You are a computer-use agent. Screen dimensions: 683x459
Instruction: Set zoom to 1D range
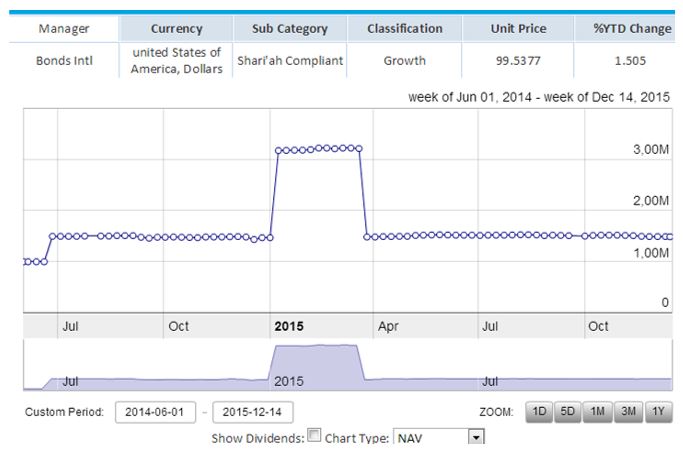click(538, 412)
